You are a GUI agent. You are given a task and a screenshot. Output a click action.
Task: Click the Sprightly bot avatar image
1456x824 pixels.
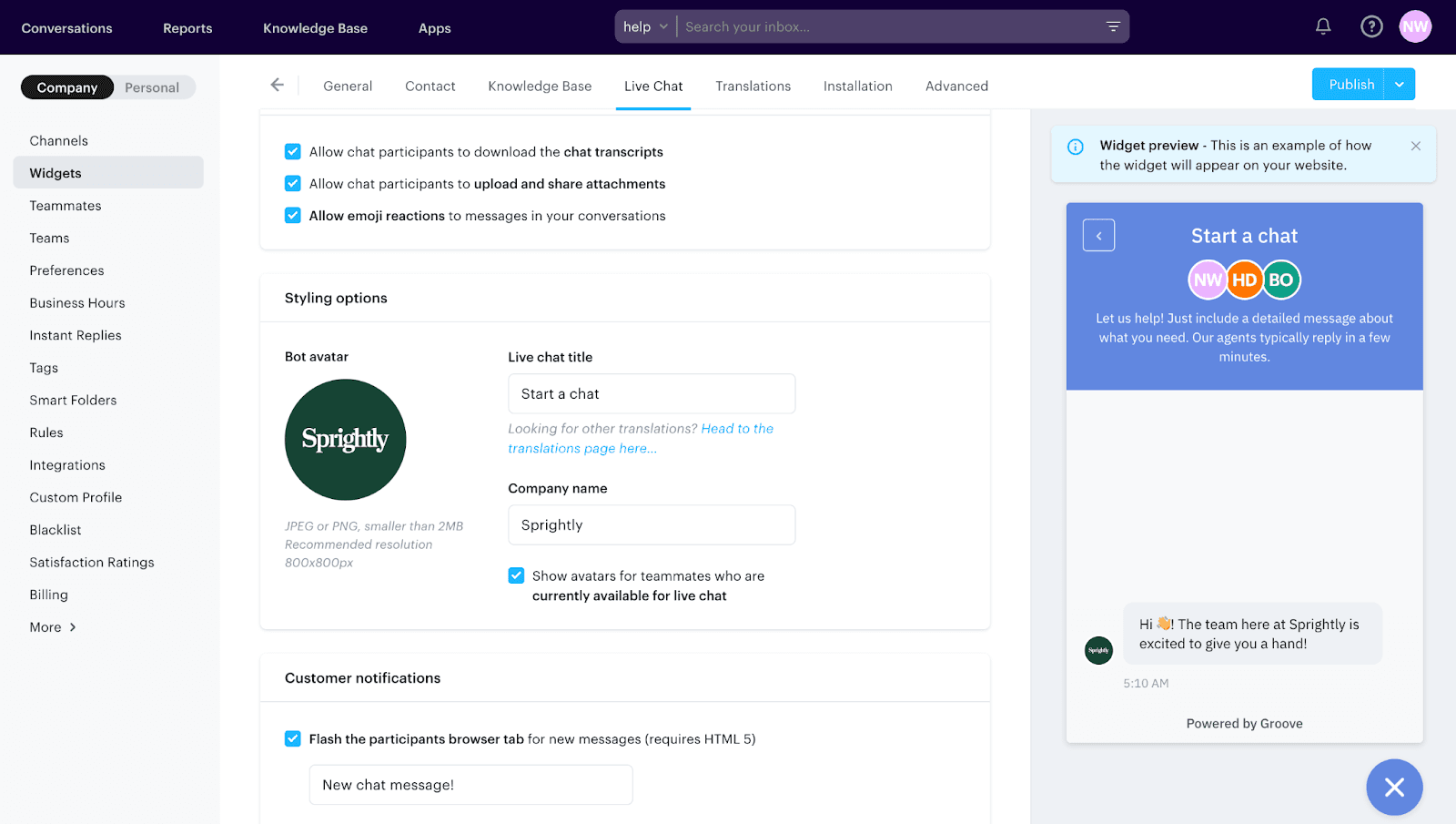345,440
